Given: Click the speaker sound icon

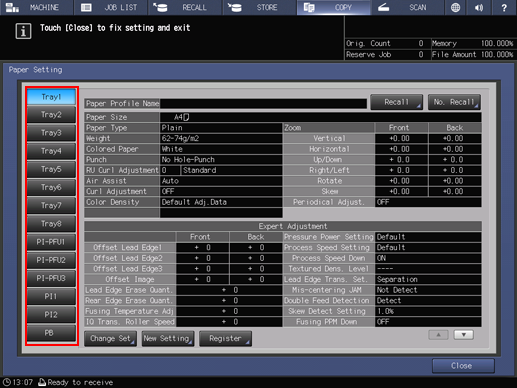Looking at the screenshot, I should (479, 7).
